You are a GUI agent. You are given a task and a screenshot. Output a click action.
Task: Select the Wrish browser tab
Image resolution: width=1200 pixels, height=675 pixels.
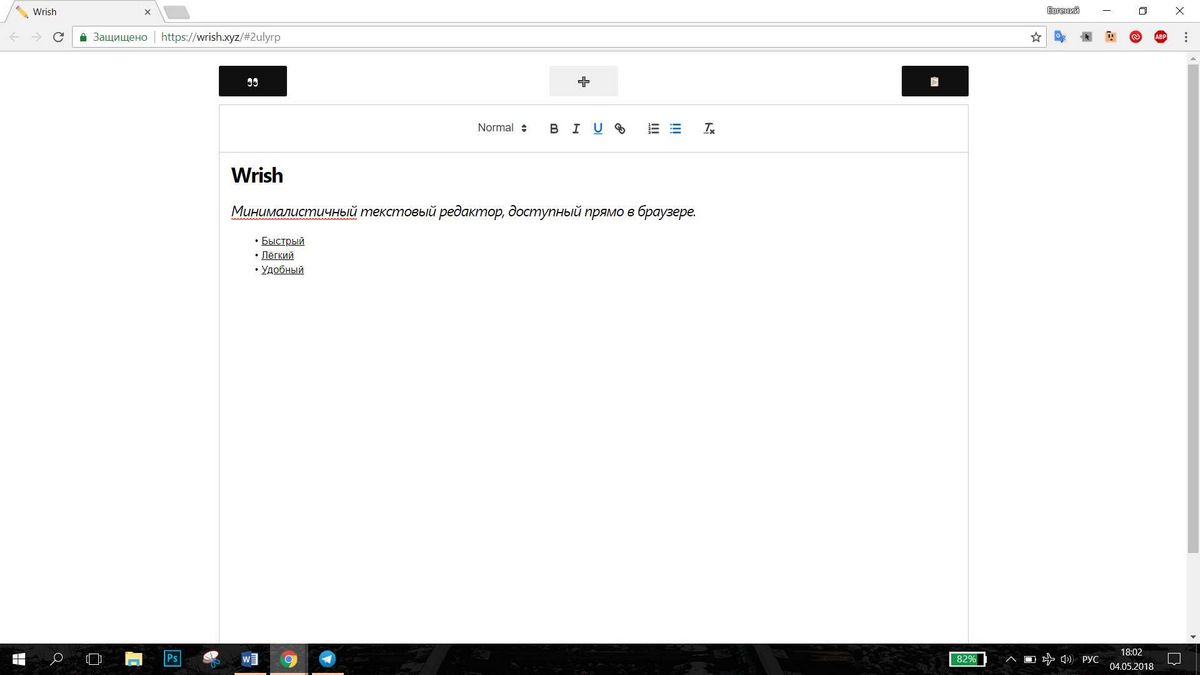pos(80,12)
